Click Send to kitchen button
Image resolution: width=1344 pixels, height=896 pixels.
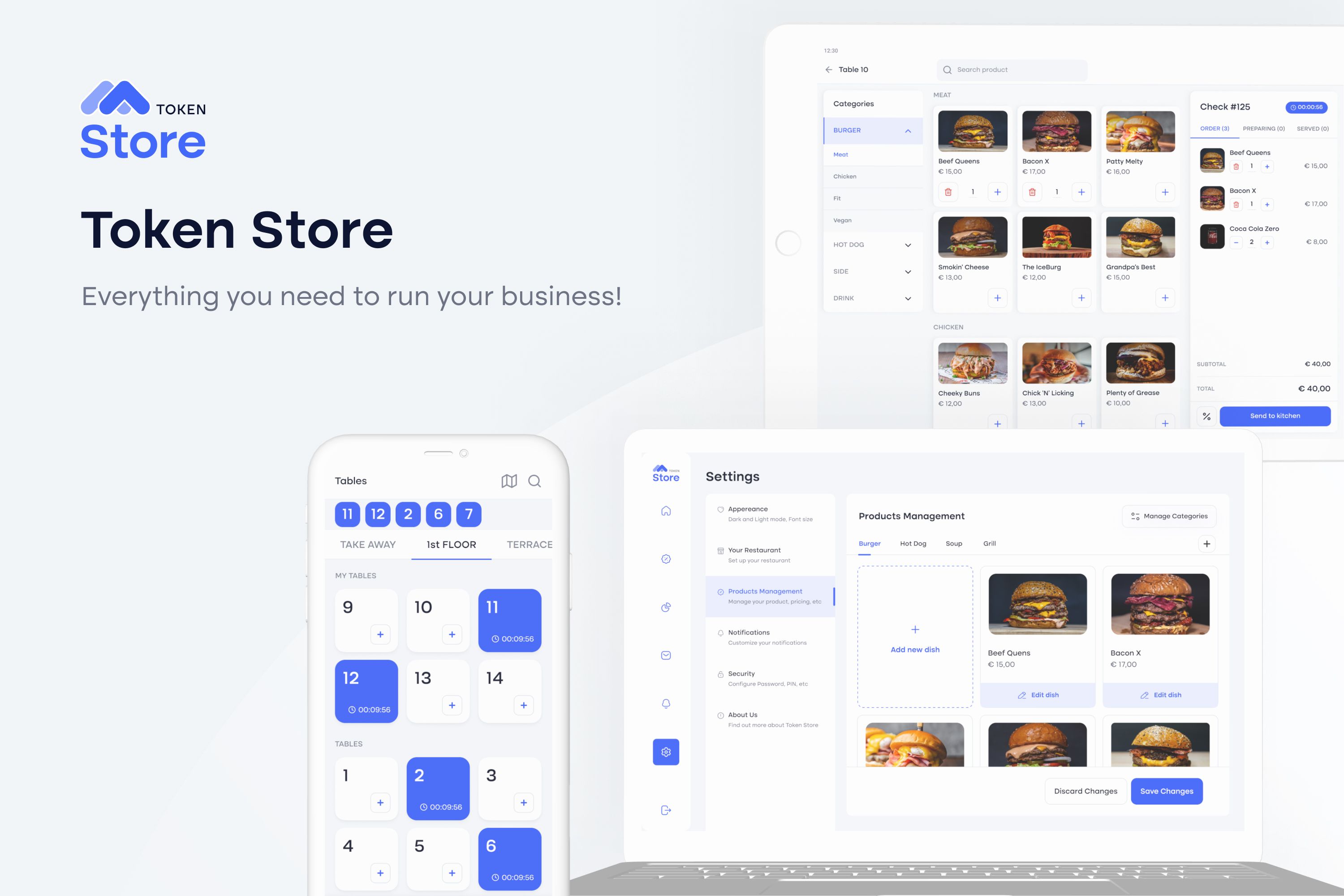[1276, 415]
